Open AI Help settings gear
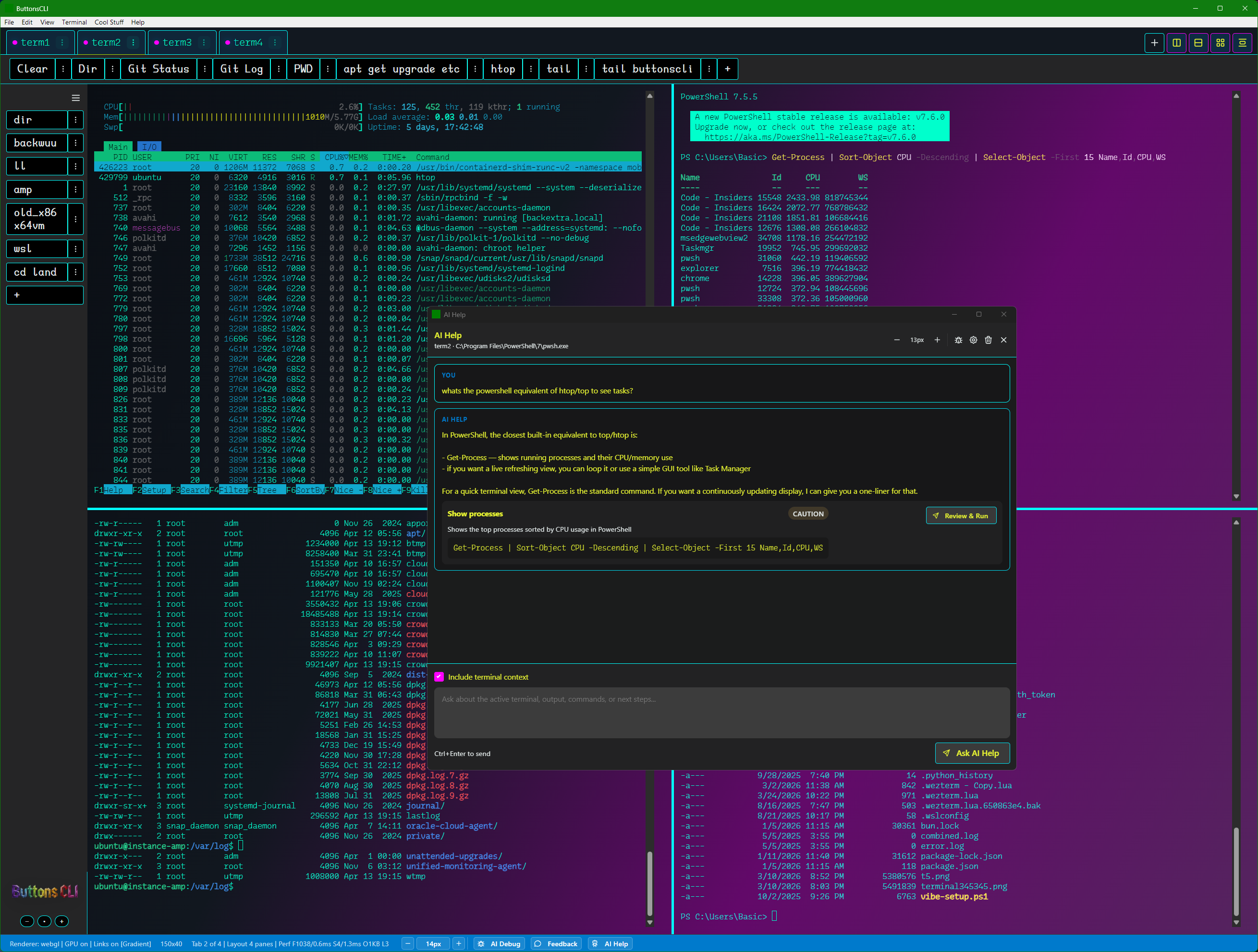The image size is (1258, 952). (x=973, y=340)
